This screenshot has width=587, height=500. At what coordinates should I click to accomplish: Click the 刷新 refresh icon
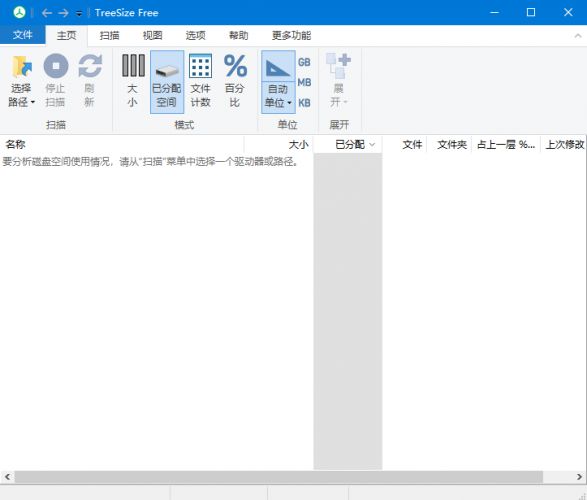(90, 66)
